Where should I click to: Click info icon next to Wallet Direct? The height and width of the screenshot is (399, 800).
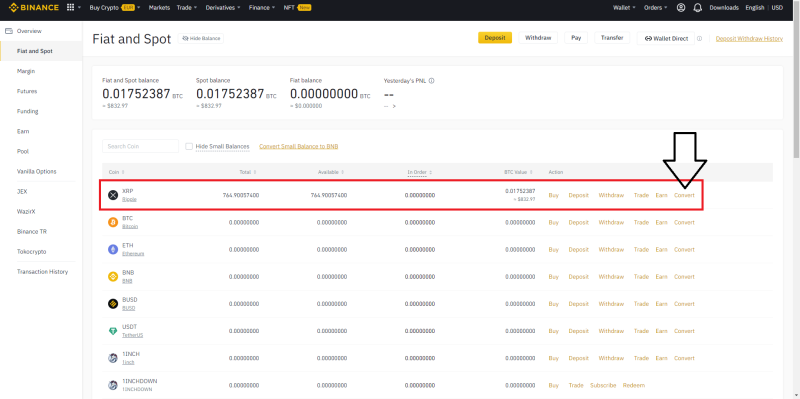[x=699, y=38]
